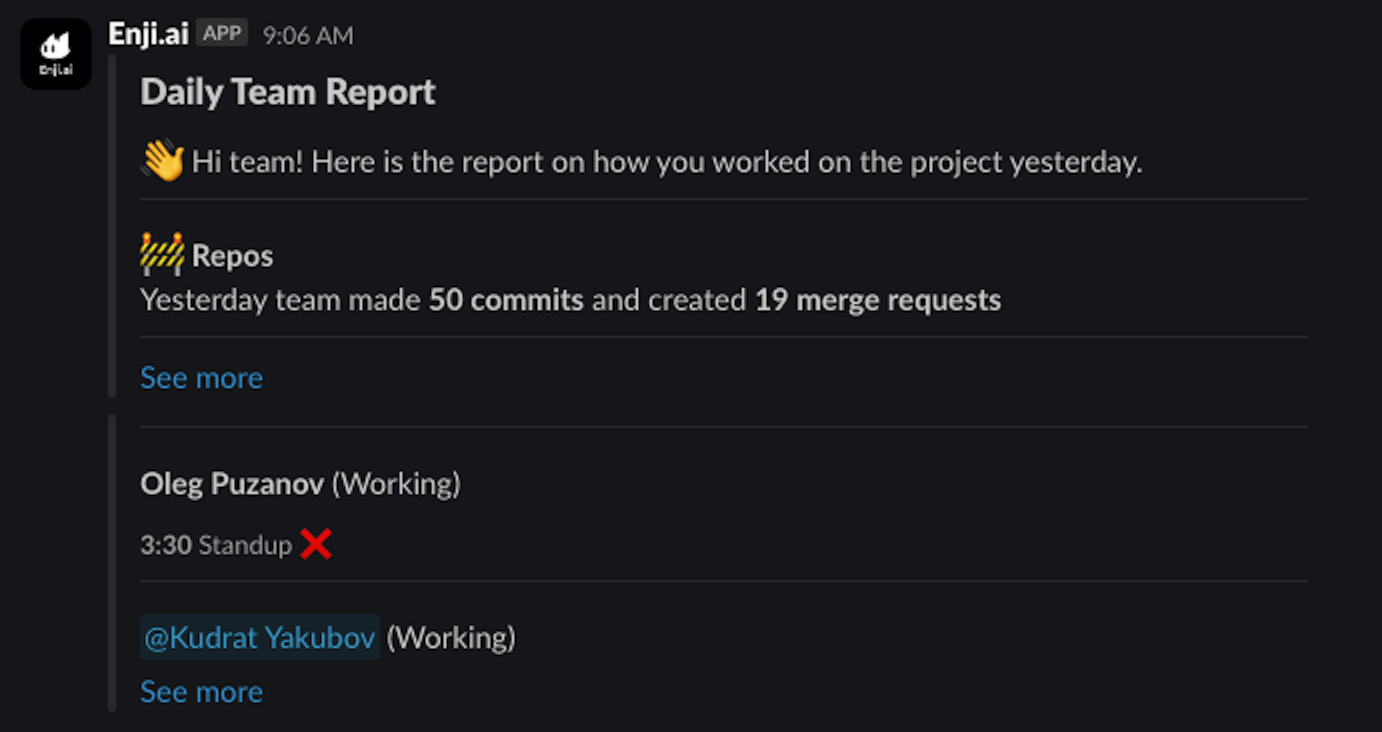Open the @Kudrat Yakubov mention

click(x=260, y=637)
